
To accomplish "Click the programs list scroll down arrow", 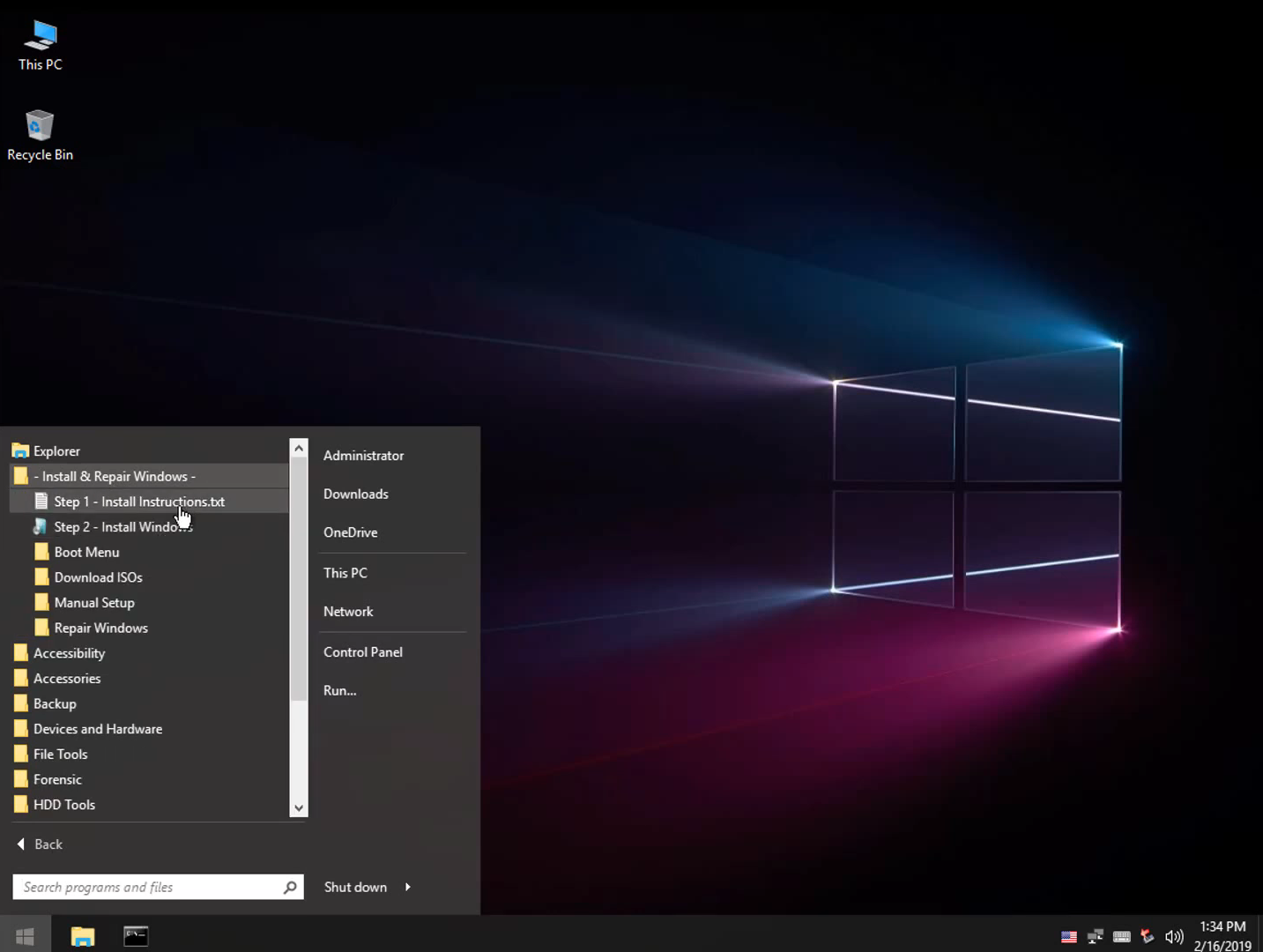I will (299, 807).
